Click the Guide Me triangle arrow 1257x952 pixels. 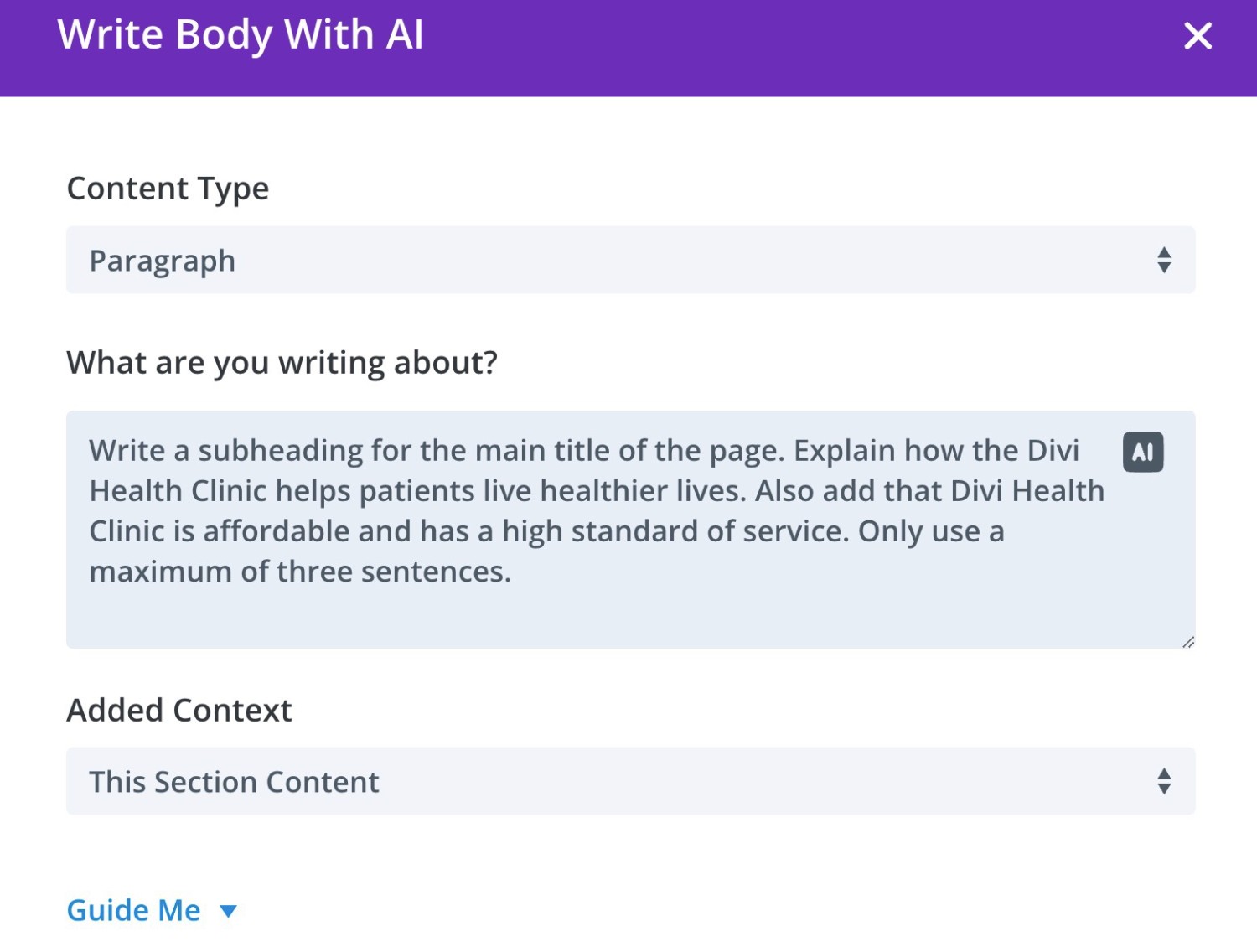point(228,911)
